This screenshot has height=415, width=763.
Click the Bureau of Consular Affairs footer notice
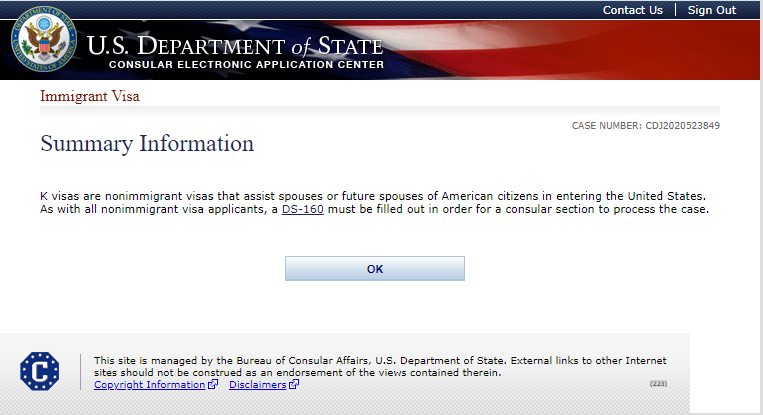coord(380,366)
